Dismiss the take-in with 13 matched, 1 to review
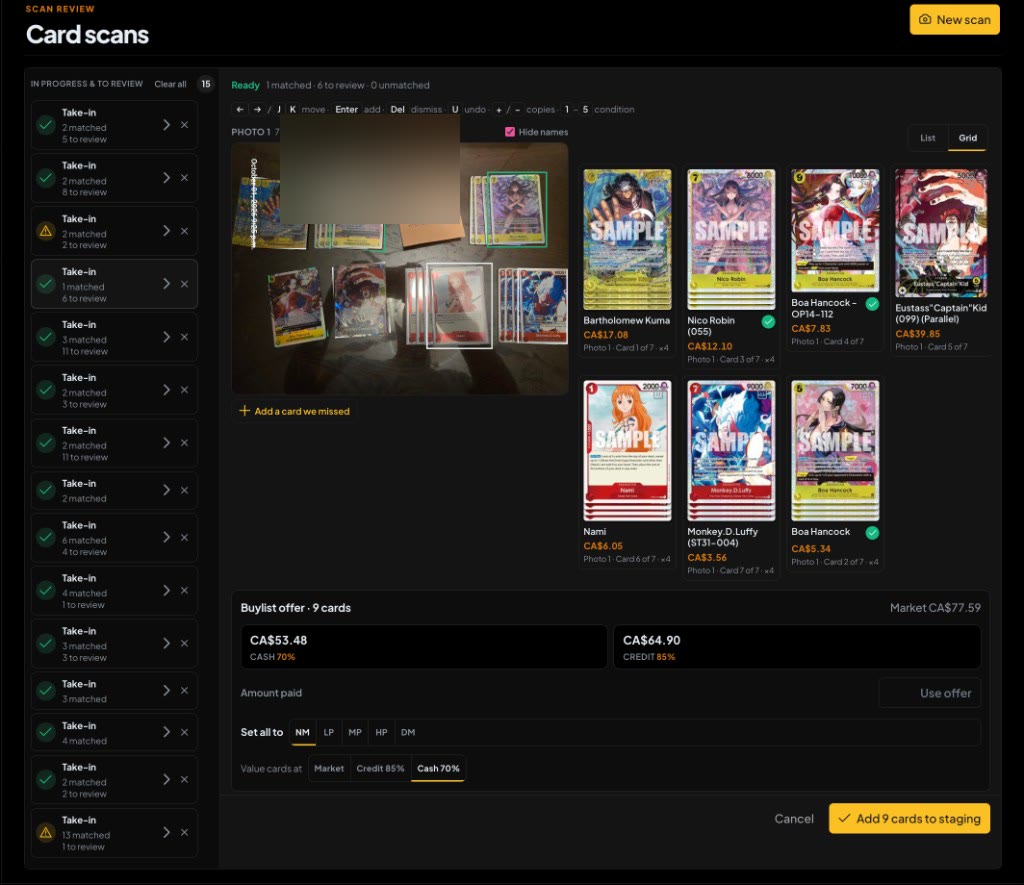Screen dimensions: 1024x885 pos(185,832)
